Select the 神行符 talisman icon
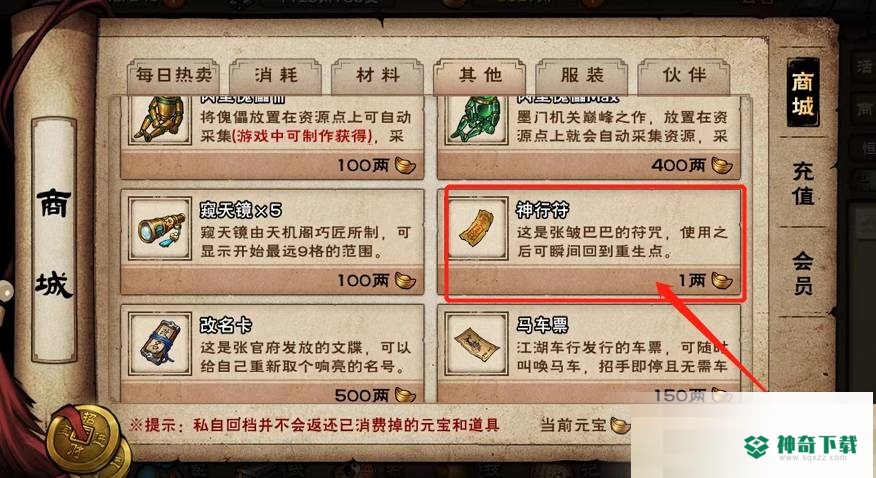 click(x=477, y=228)
